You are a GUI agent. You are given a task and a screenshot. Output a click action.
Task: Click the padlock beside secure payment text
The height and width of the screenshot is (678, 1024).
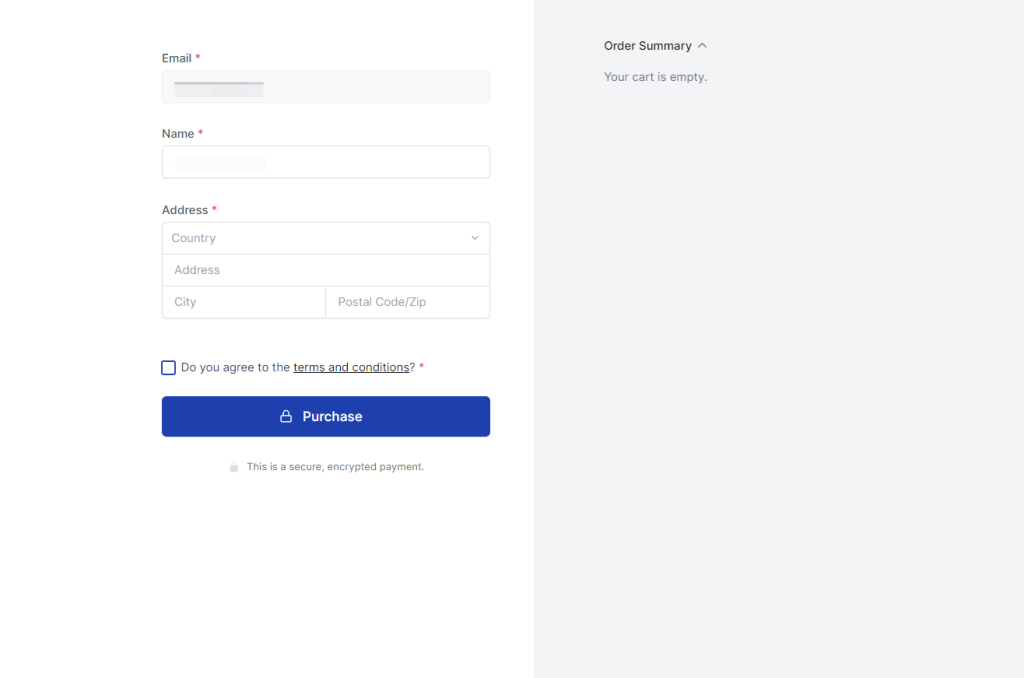click(x=234, y=466)
